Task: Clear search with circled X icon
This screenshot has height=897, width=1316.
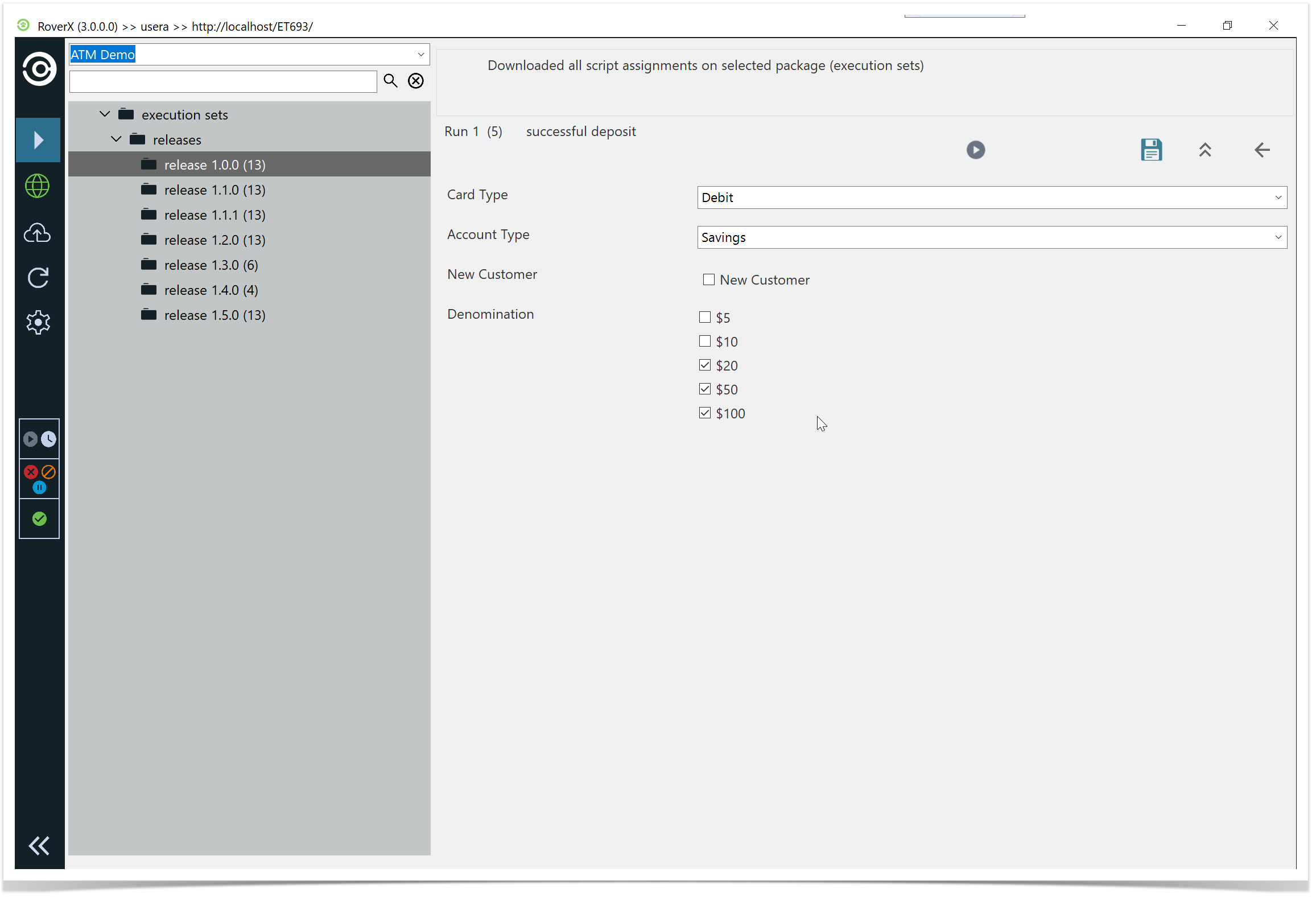Action: coord(416,81)
